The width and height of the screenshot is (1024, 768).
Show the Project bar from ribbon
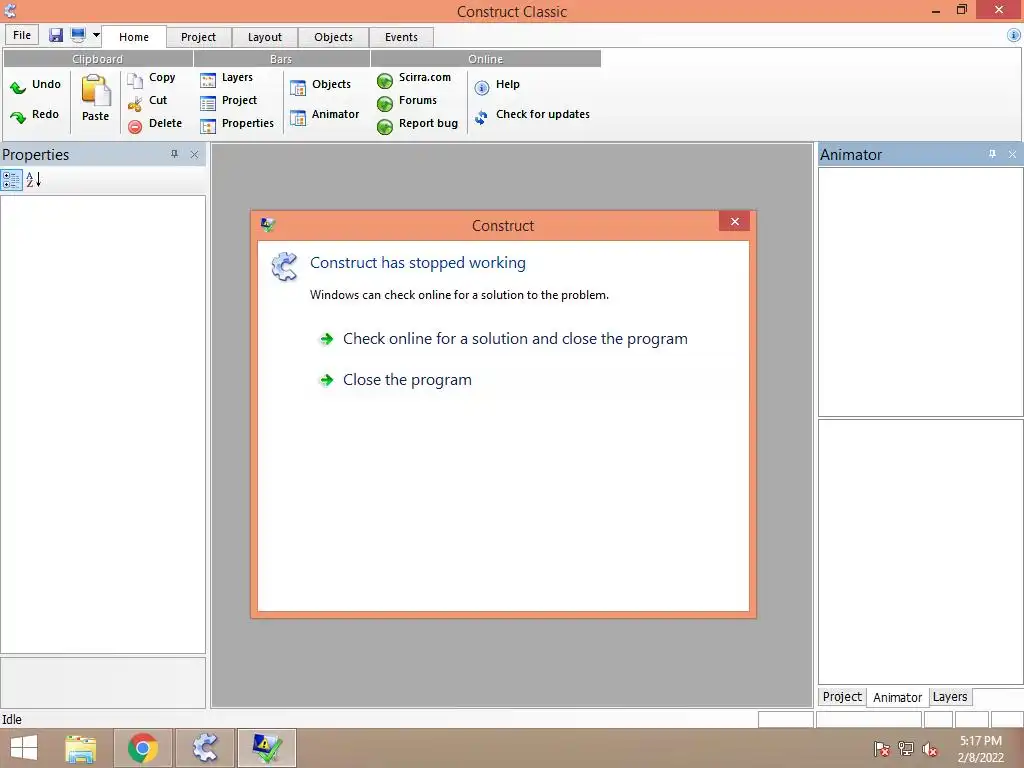(x=229, y=101)
